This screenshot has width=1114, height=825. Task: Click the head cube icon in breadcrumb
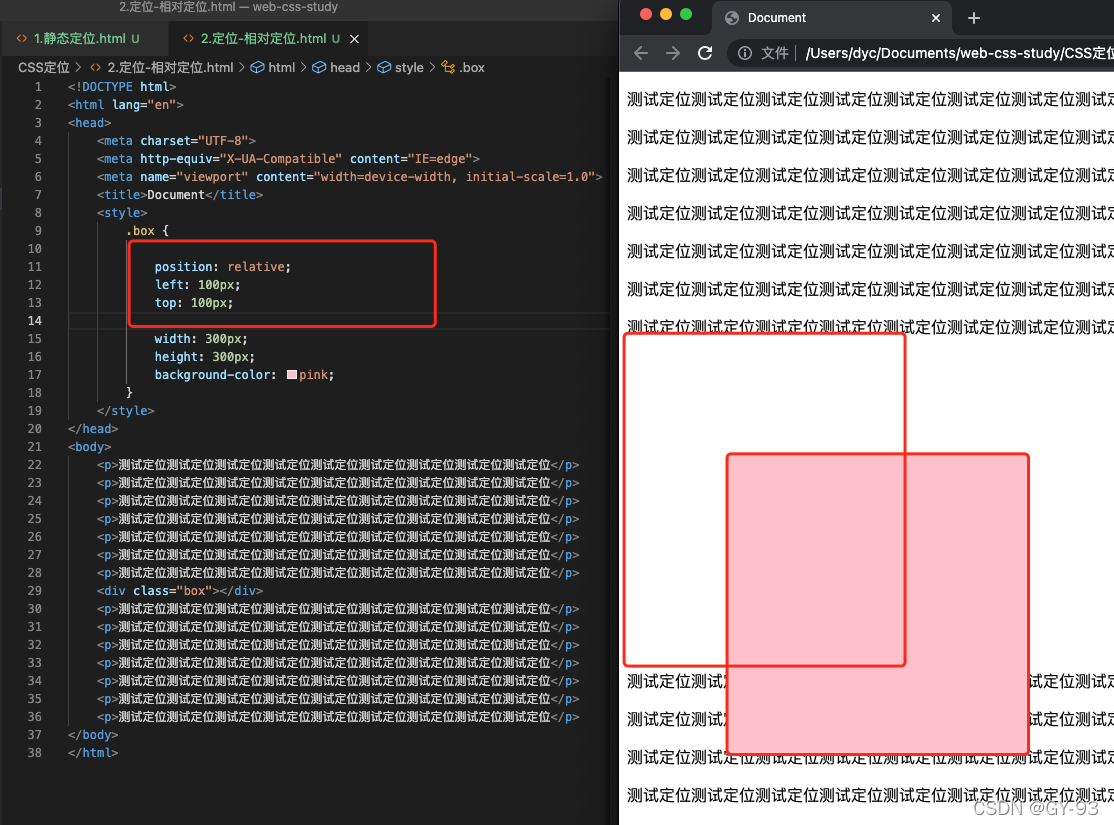point(319,68)
